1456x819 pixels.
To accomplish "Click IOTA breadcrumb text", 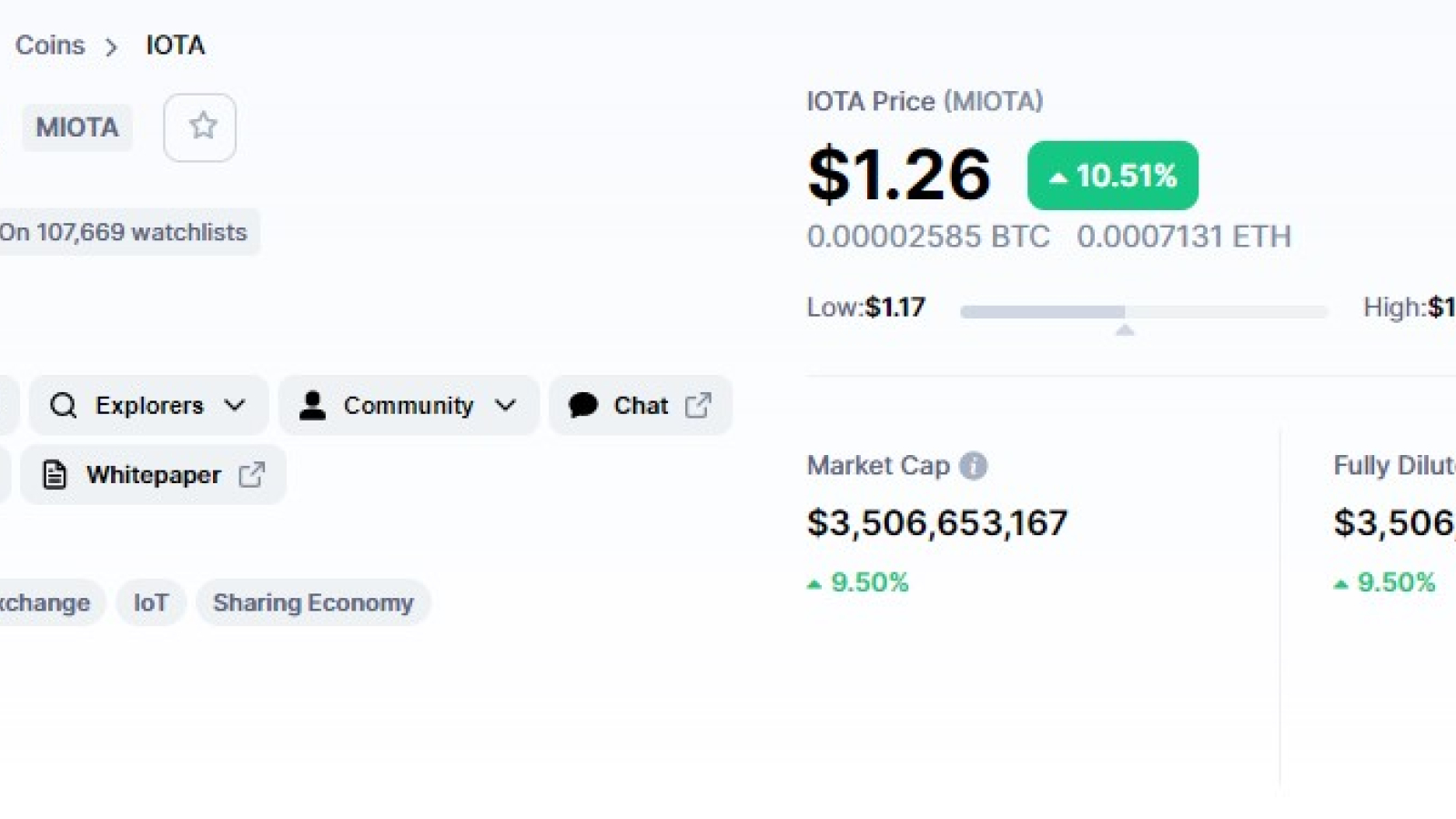I will (176, 45).
